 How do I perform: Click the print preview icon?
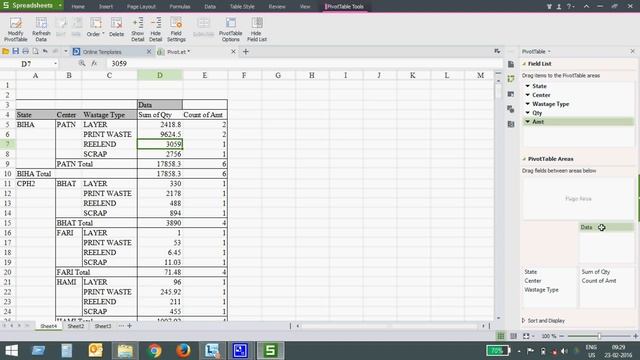[36, 51]
